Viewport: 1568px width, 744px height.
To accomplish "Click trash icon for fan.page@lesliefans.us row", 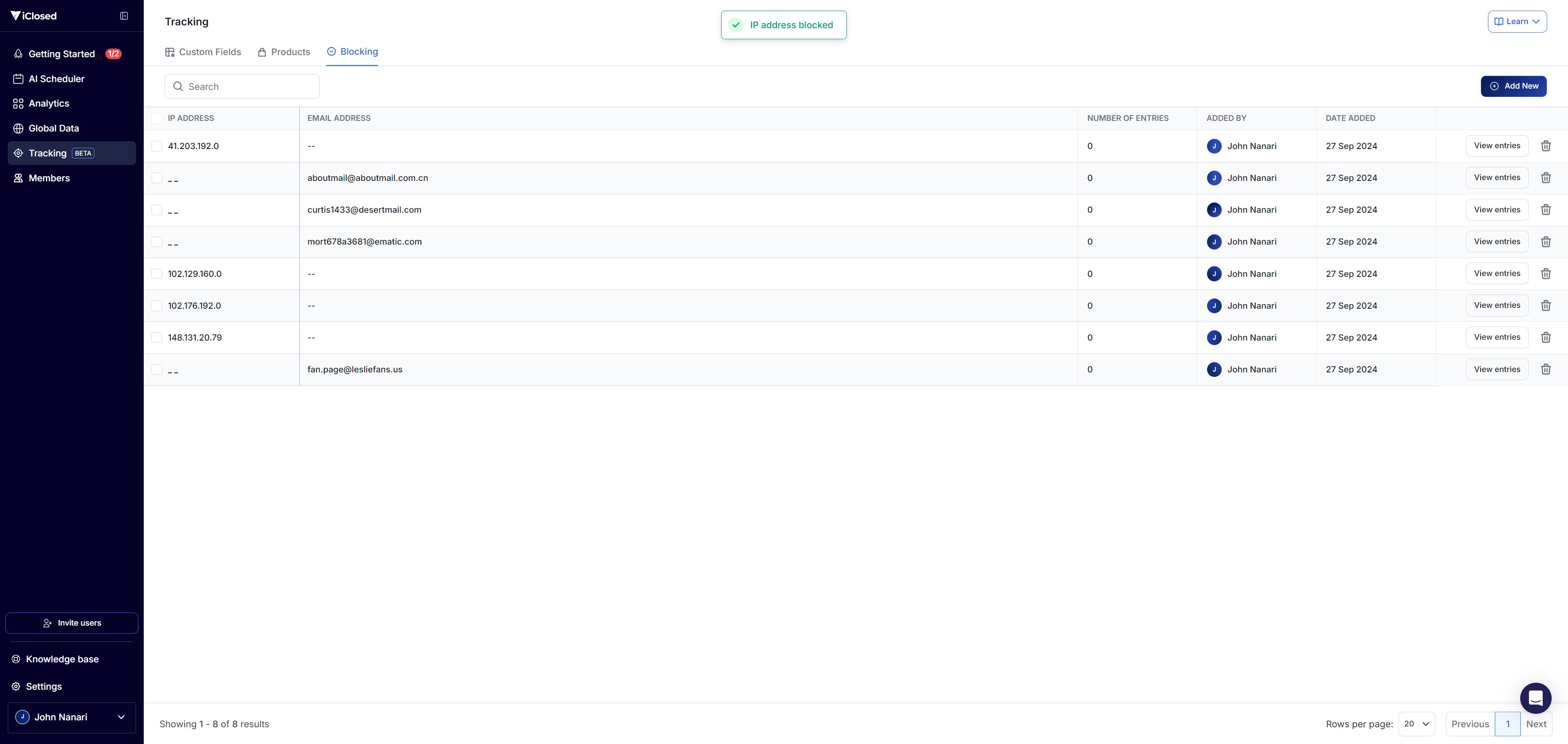I will [x=1546, y=370].
